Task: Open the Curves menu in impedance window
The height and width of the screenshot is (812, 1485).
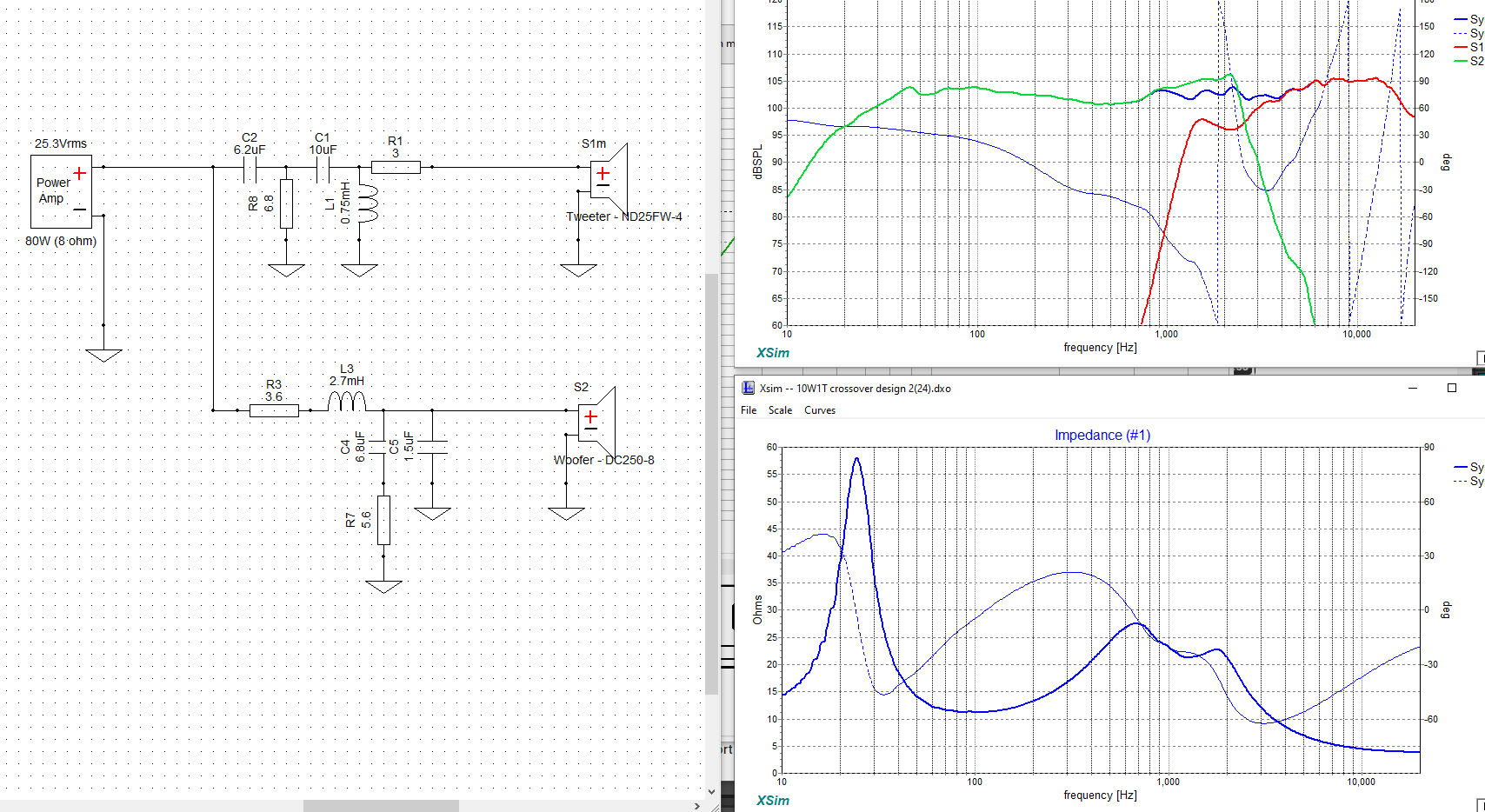Action: click(x=820, y=410)
